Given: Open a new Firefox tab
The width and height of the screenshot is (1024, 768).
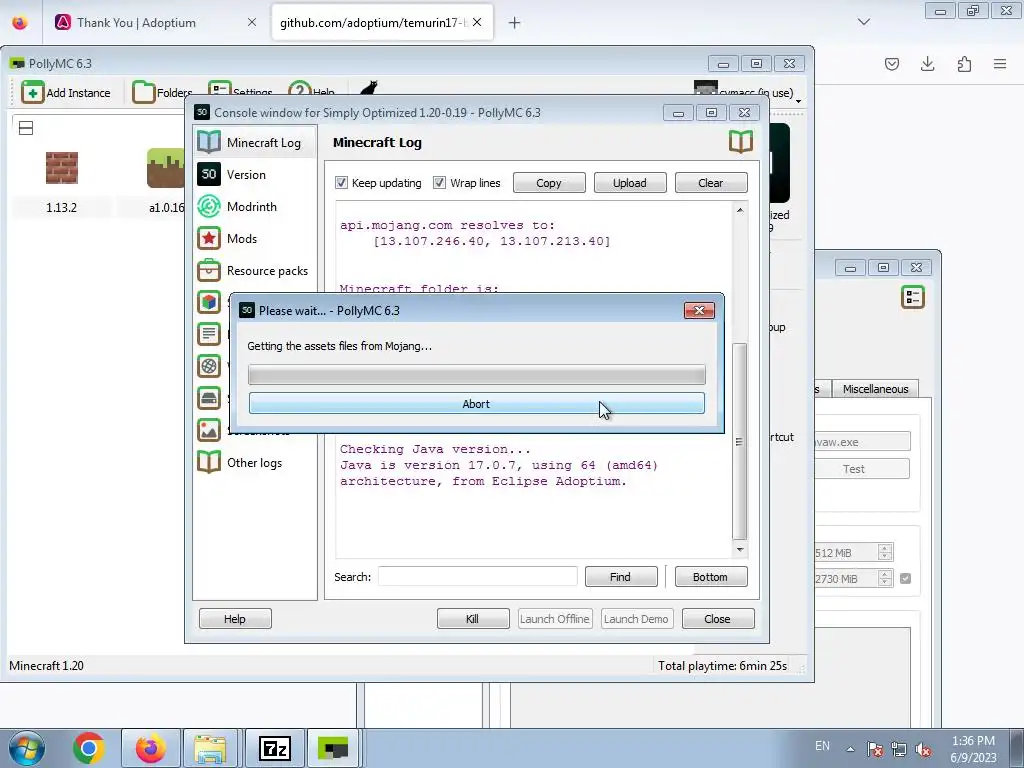Looking at the screenshot, I should coord(515,23).
